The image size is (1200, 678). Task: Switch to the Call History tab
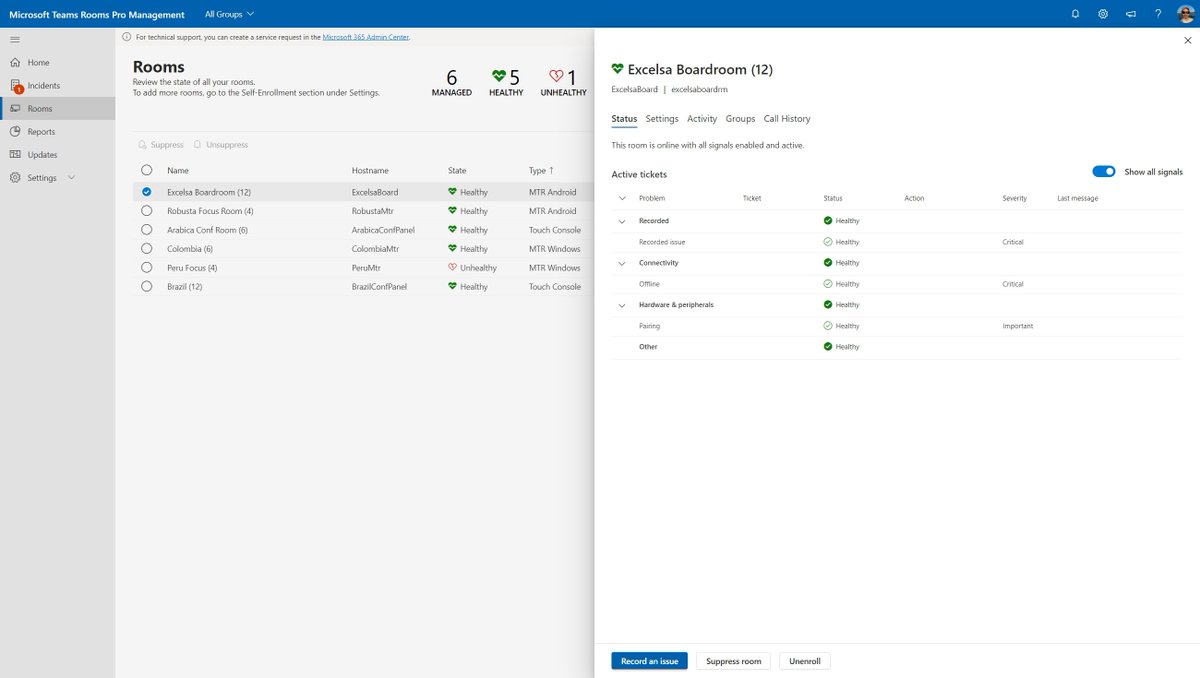click(x=786, y=118)
